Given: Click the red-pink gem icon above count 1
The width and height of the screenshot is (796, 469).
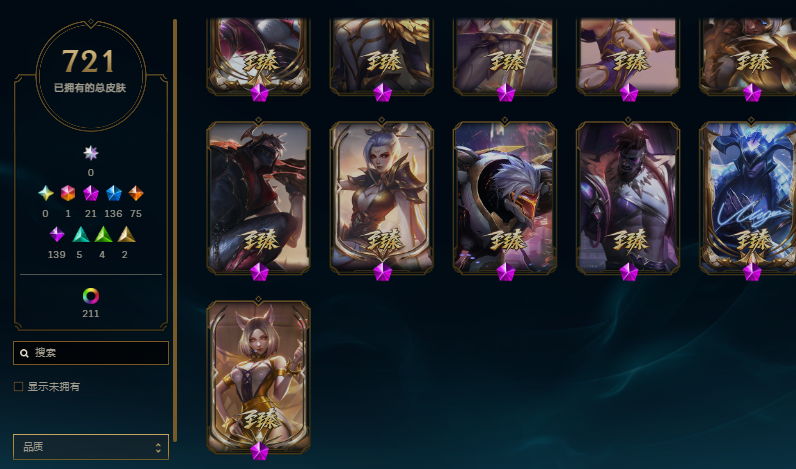Looking at the screenshot, I should pos(68,193).
